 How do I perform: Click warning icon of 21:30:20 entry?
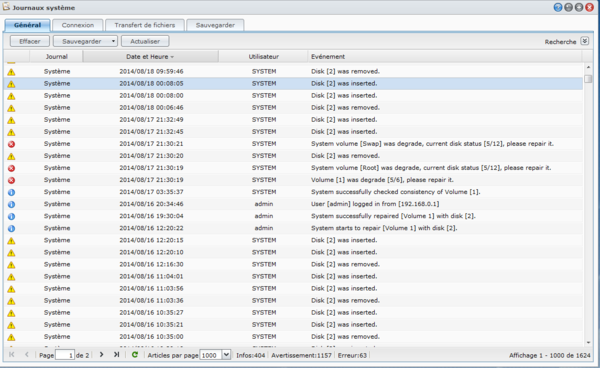pos(11,156)
